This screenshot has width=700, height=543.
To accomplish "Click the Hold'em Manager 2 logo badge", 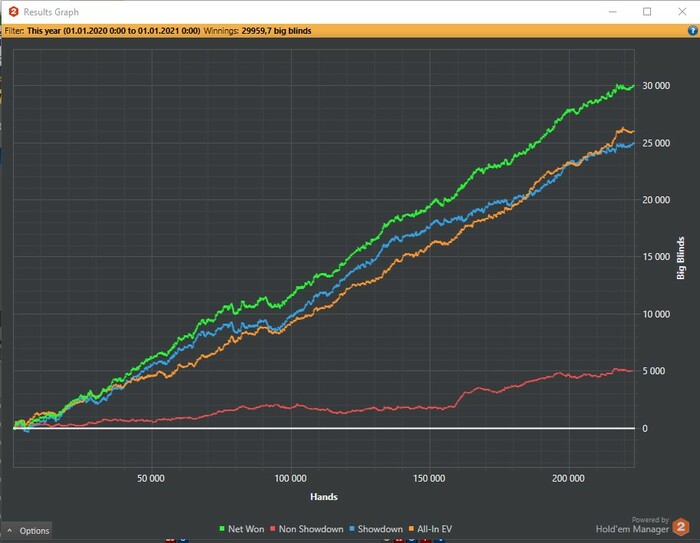I will click(681, 527).
